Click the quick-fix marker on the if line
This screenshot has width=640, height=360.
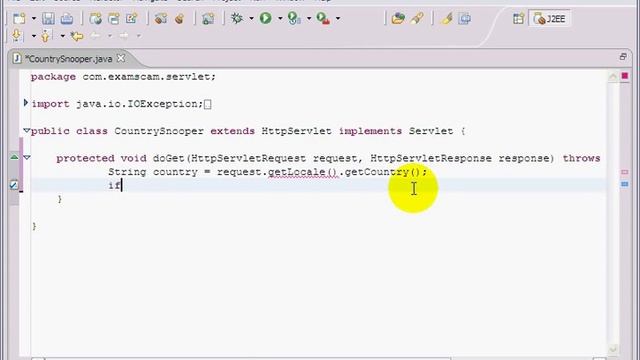[x=14, y=185]
